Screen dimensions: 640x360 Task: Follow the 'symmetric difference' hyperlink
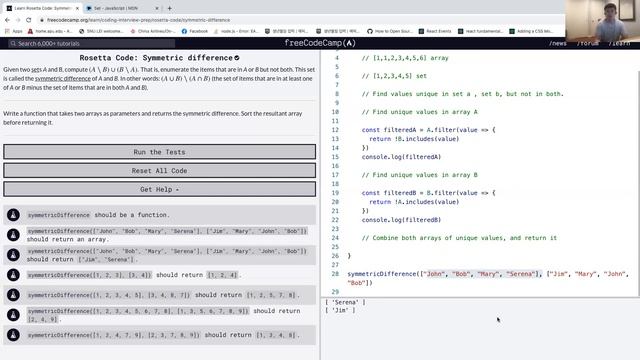pyautogui.click(x=63, y=78)
